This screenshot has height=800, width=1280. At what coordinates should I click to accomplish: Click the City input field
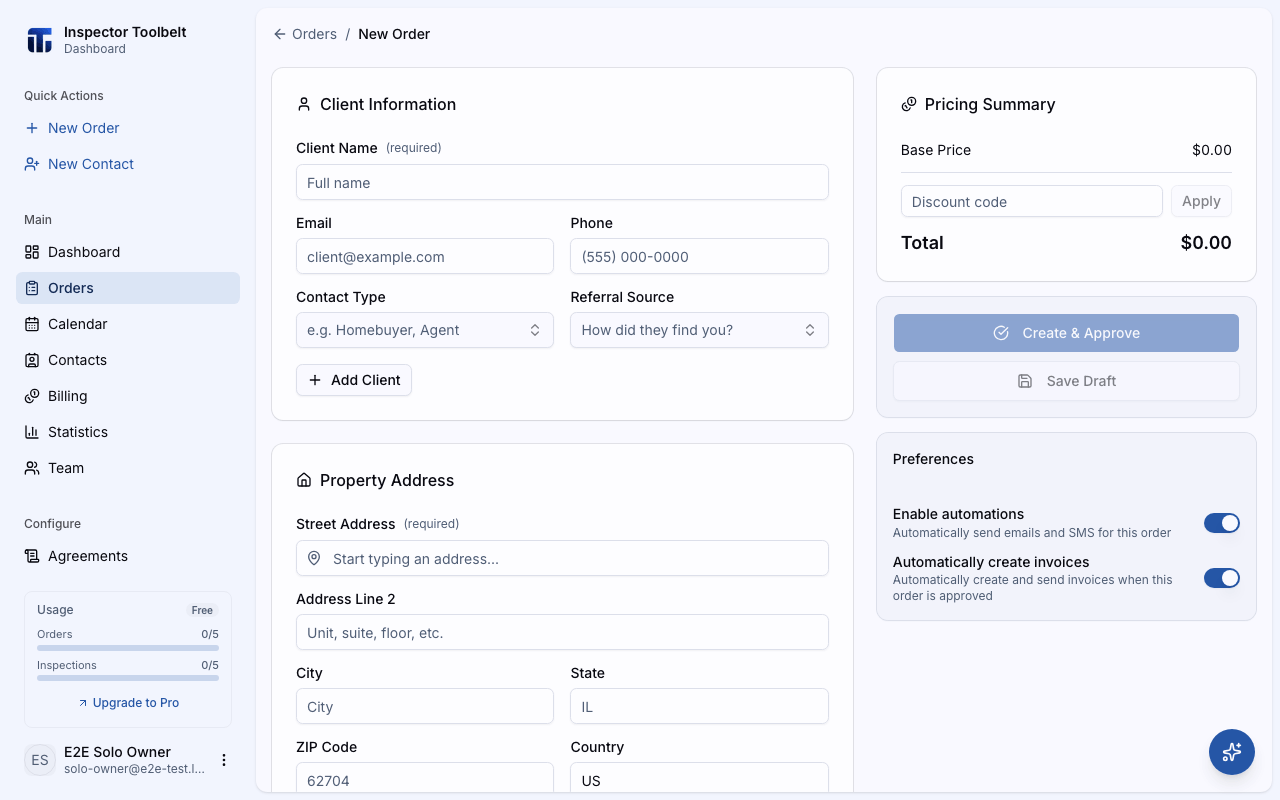click(x=425, y=706)
